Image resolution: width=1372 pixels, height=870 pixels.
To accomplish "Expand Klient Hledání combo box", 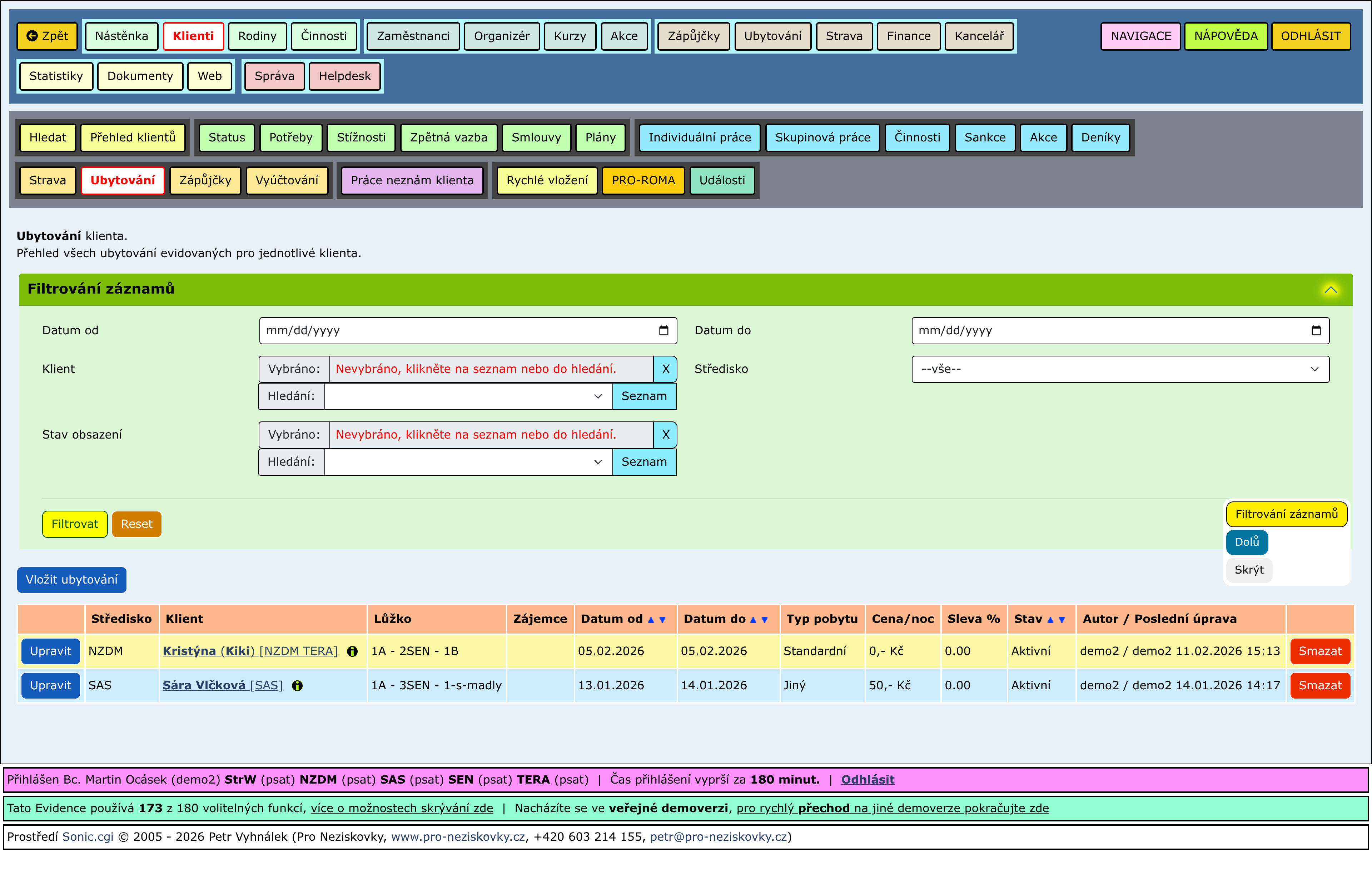I will tap(598, 396).
